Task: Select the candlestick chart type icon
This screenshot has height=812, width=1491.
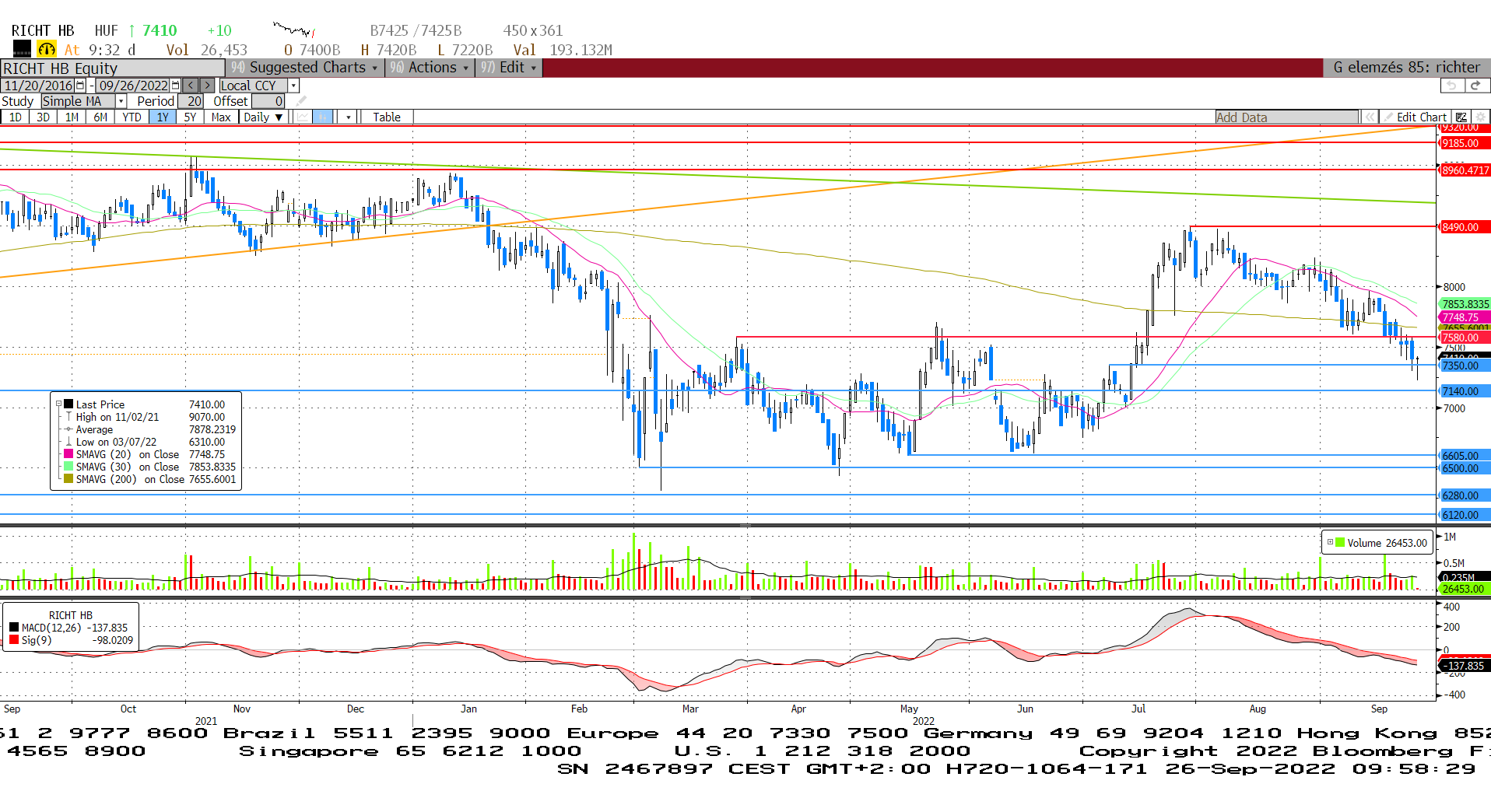Action: (323, 117)
